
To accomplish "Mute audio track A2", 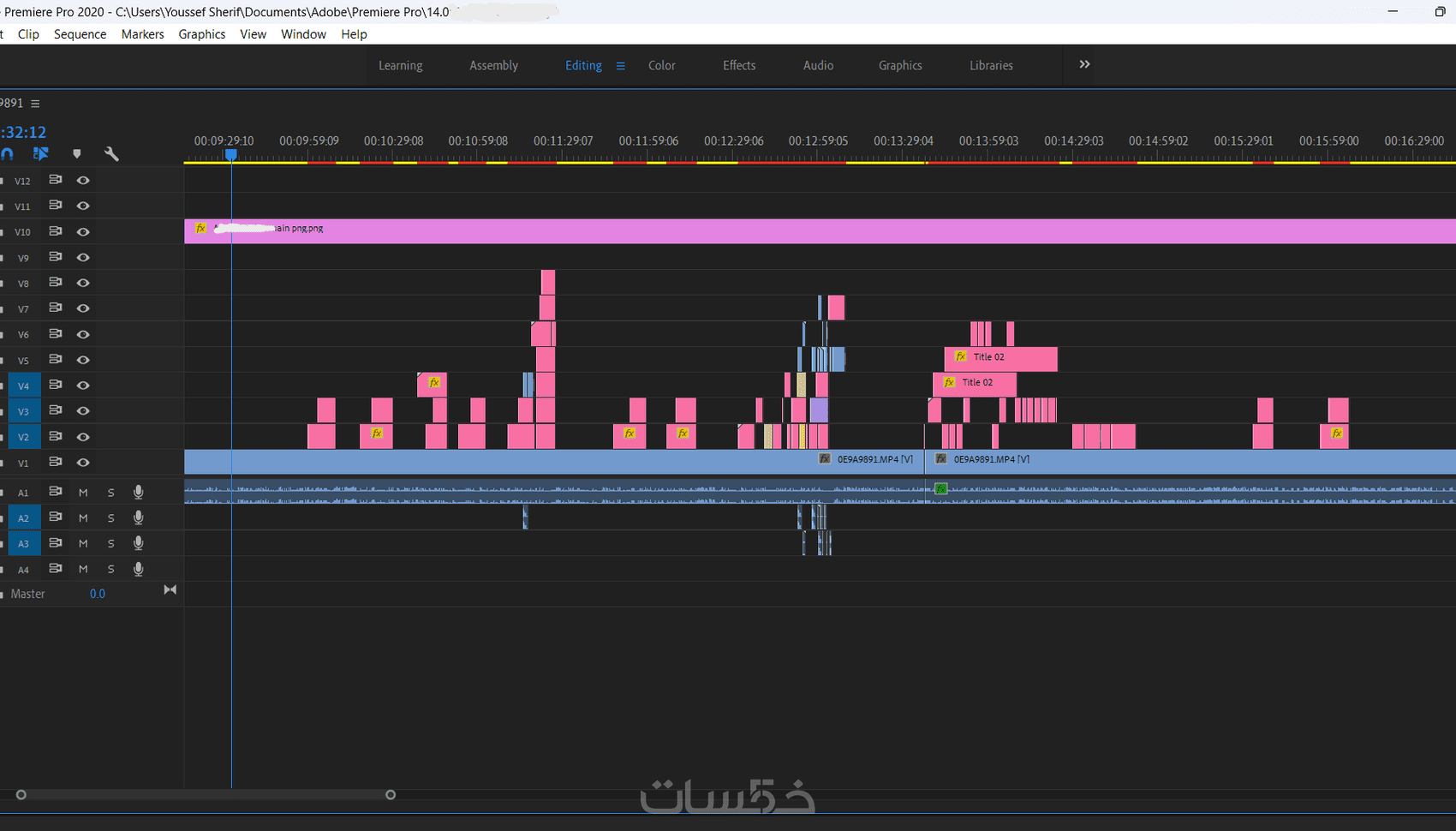I will (x=83, y=518).
